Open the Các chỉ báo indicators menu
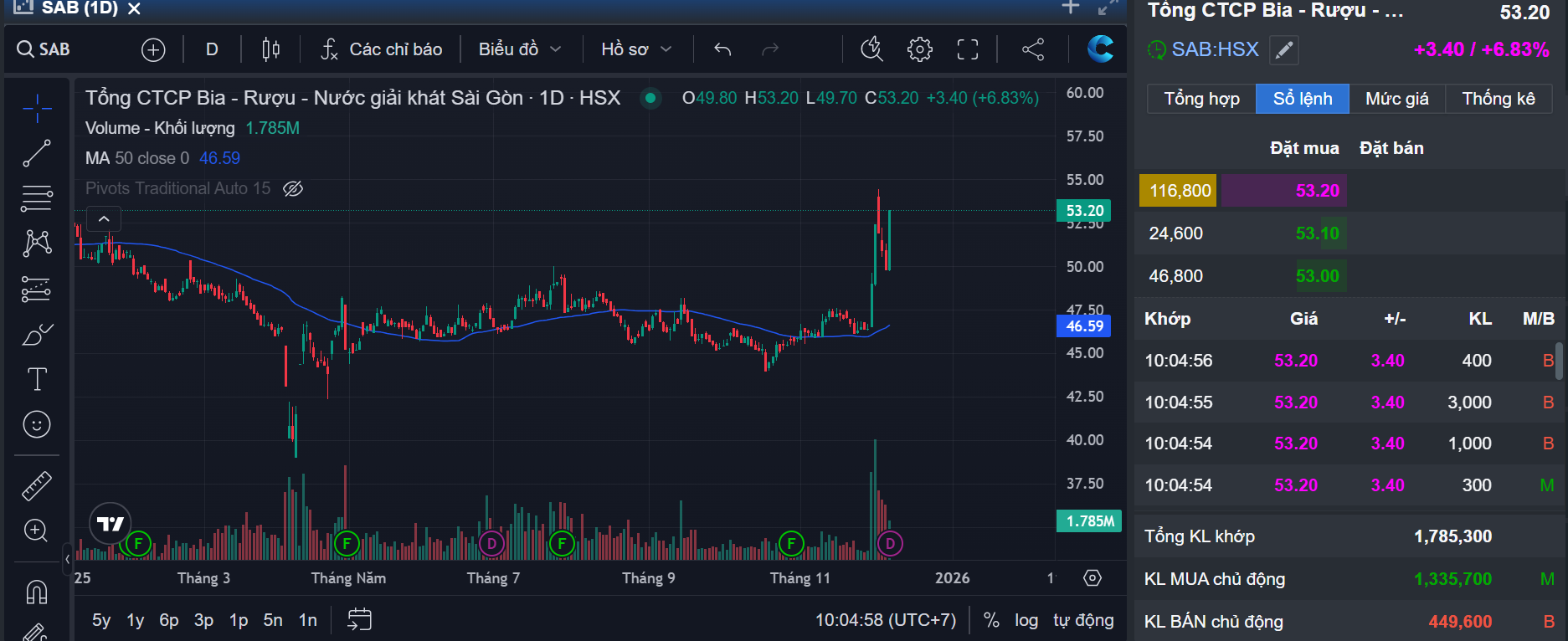Screen dimensions: 1568x641 point(382,49)
